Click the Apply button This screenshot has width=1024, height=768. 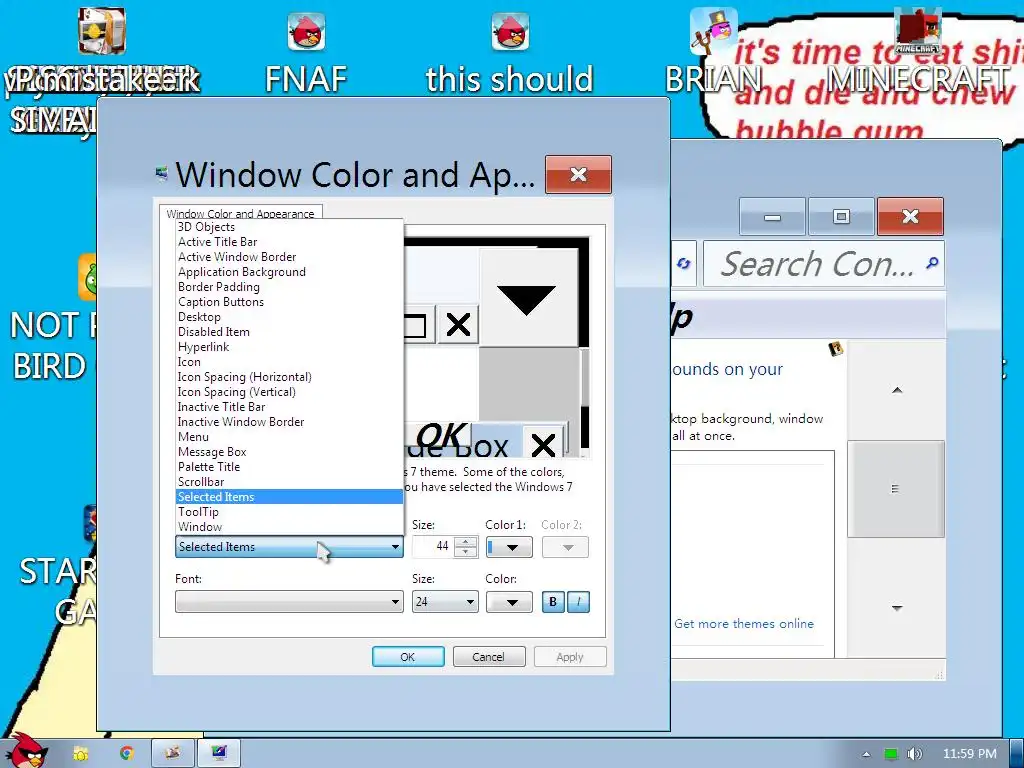click(570, 657)
